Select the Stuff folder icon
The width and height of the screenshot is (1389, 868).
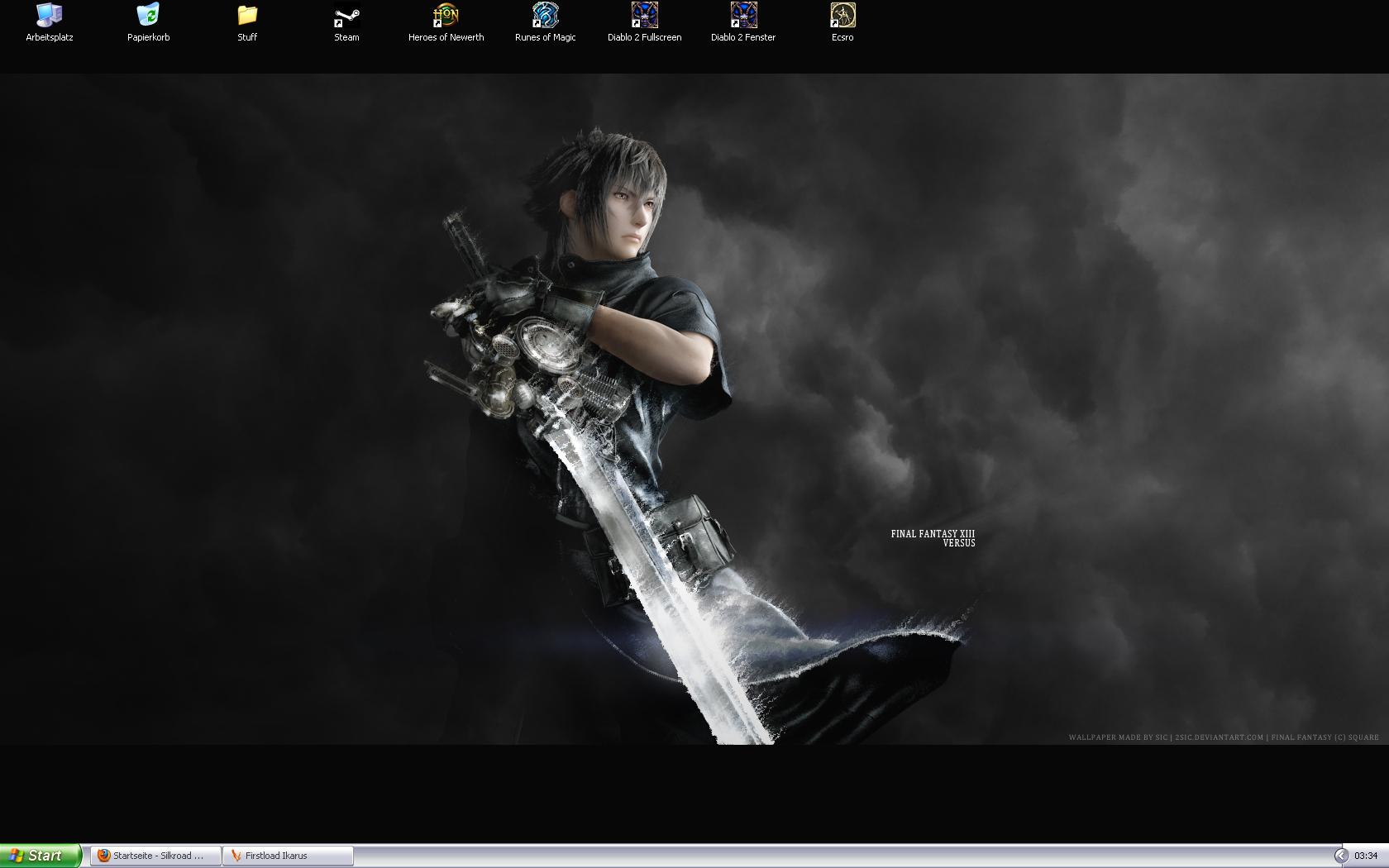tap(247, 16)
